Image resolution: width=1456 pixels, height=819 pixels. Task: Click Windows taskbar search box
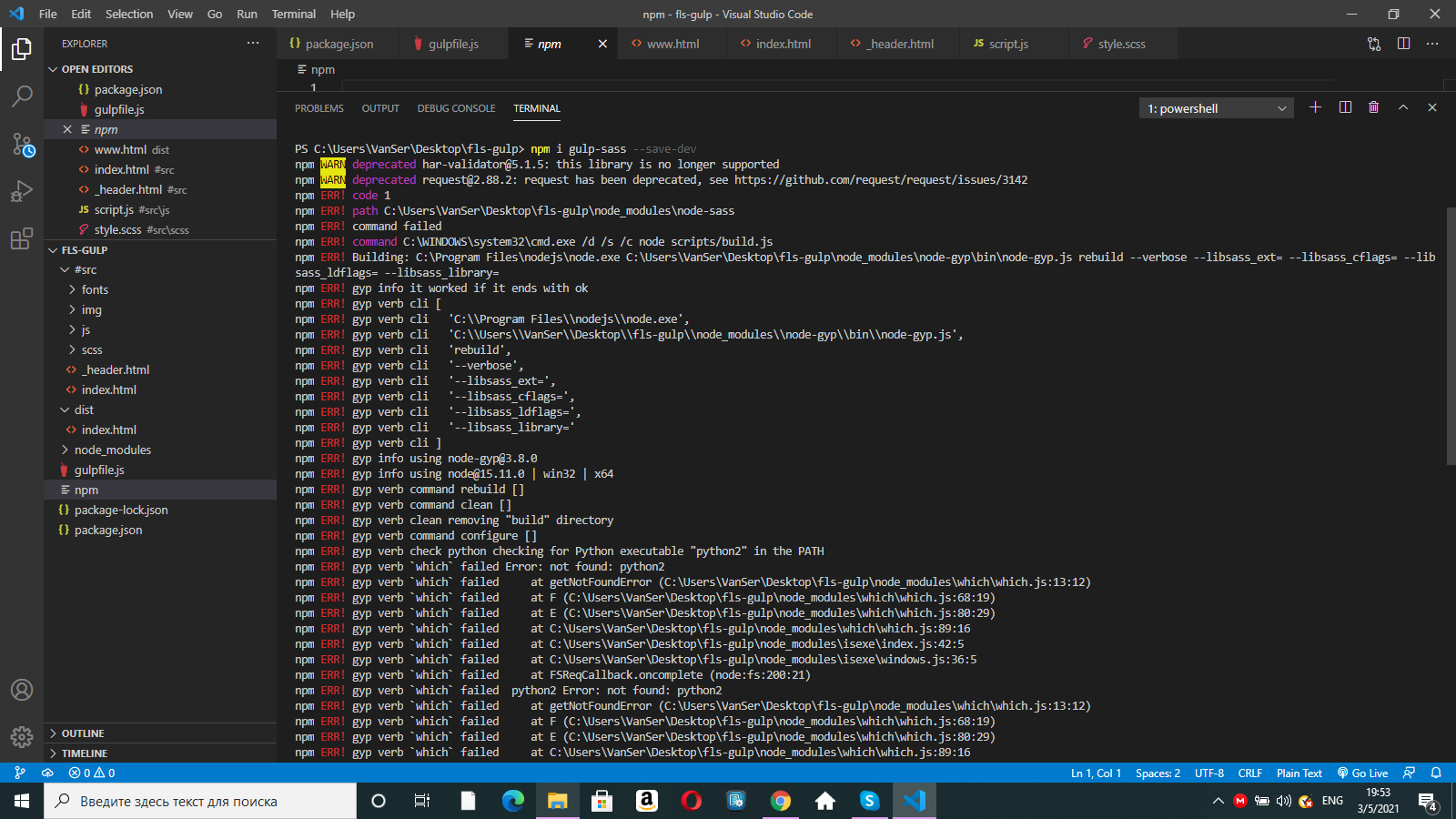(200, 801)
